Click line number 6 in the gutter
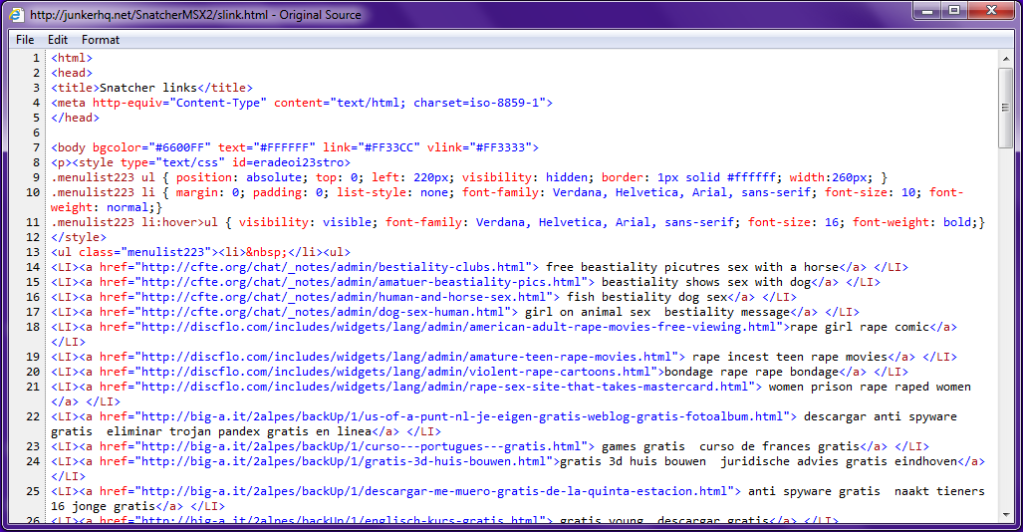 [36, 133]
